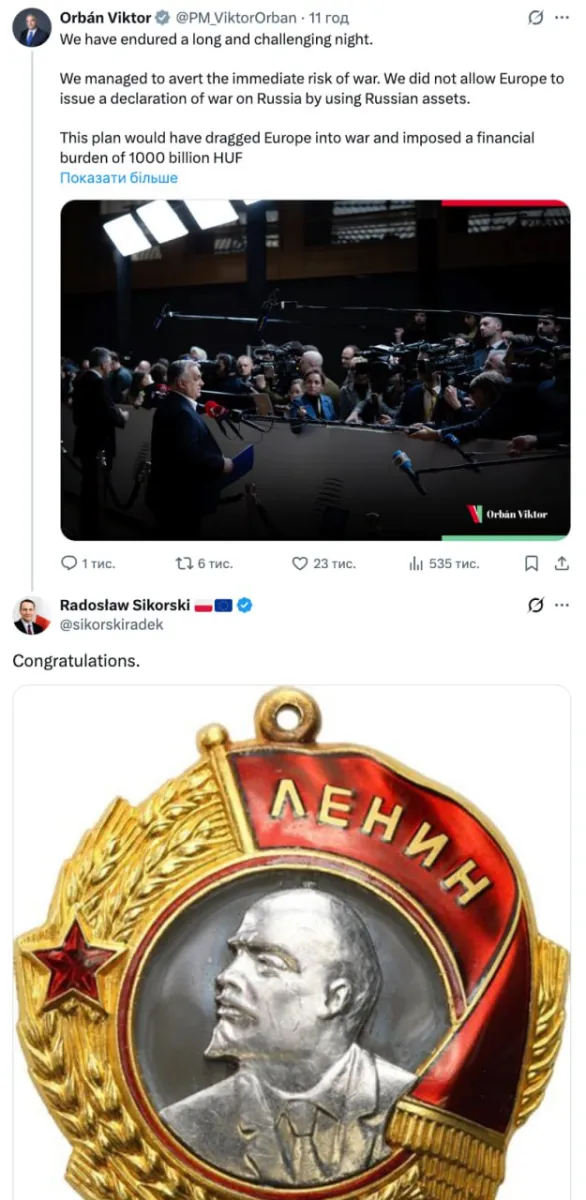The height and width of the screenshot is (1200, 586).
Task: Open Radosław Sikorski's profile avatar
Action: [31, 615]
